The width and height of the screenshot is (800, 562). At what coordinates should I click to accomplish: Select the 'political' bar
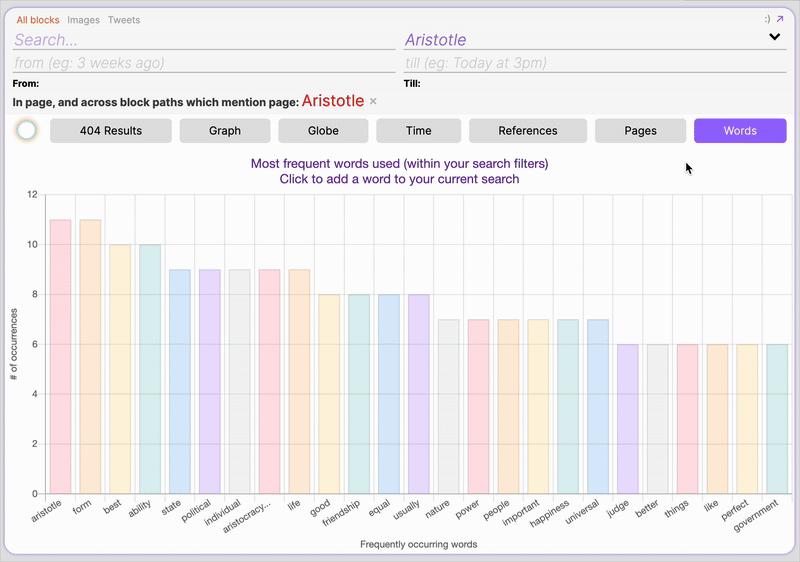tap(210, 381)
